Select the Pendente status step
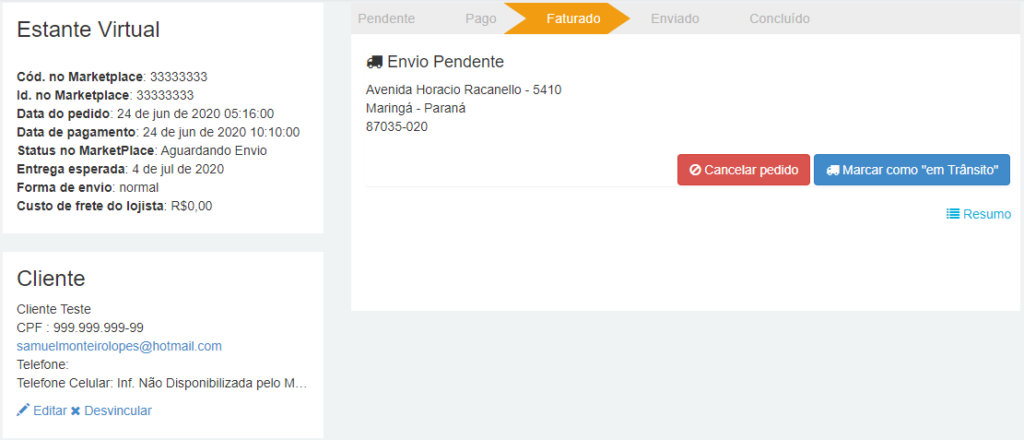The width and height of the screenshot is (1024, 440). coord(387,19)
